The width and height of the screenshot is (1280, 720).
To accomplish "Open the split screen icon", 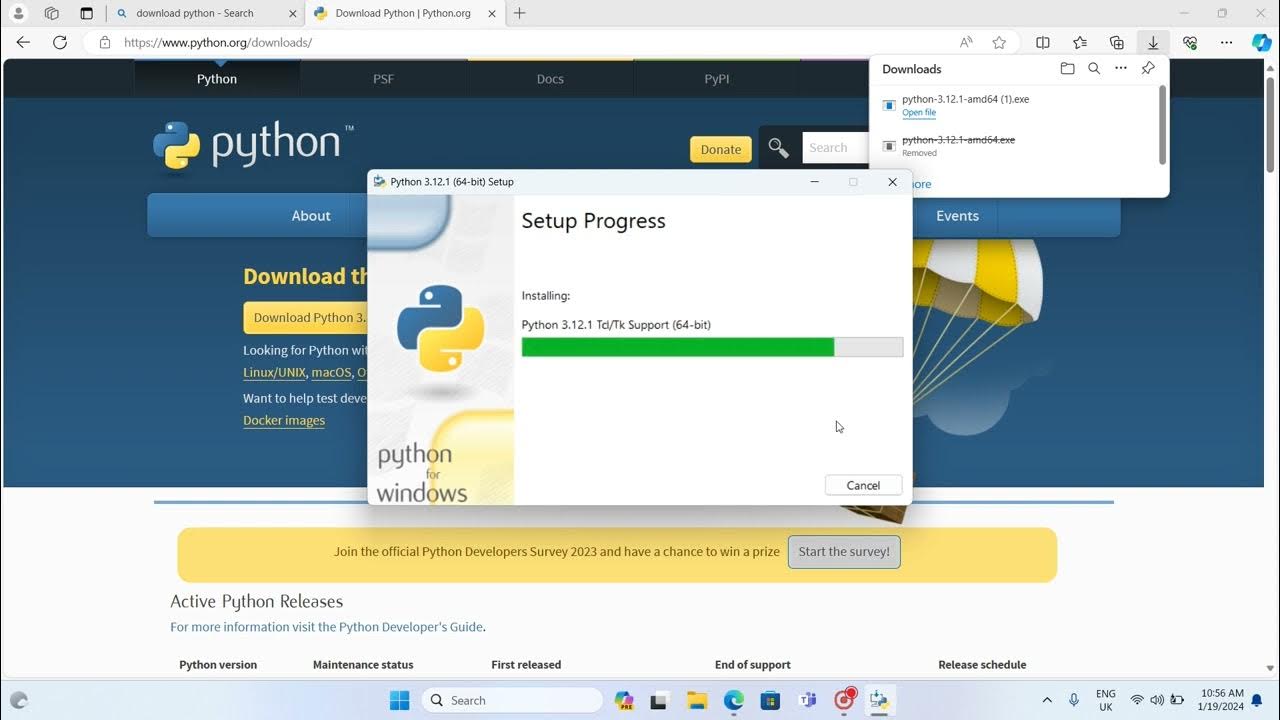I will tap(1043, 43).
